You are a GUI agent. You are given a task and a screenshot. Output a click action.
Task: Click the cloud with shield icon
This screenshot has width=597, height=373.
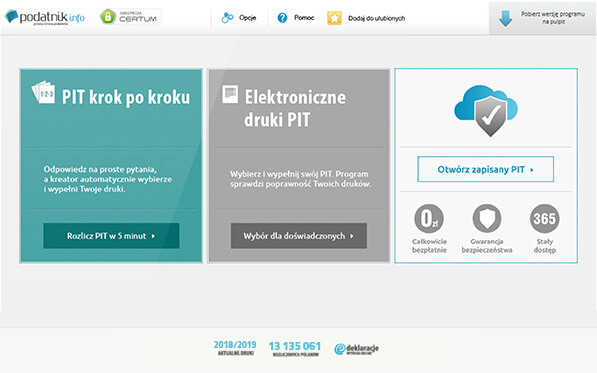[486, 110]
